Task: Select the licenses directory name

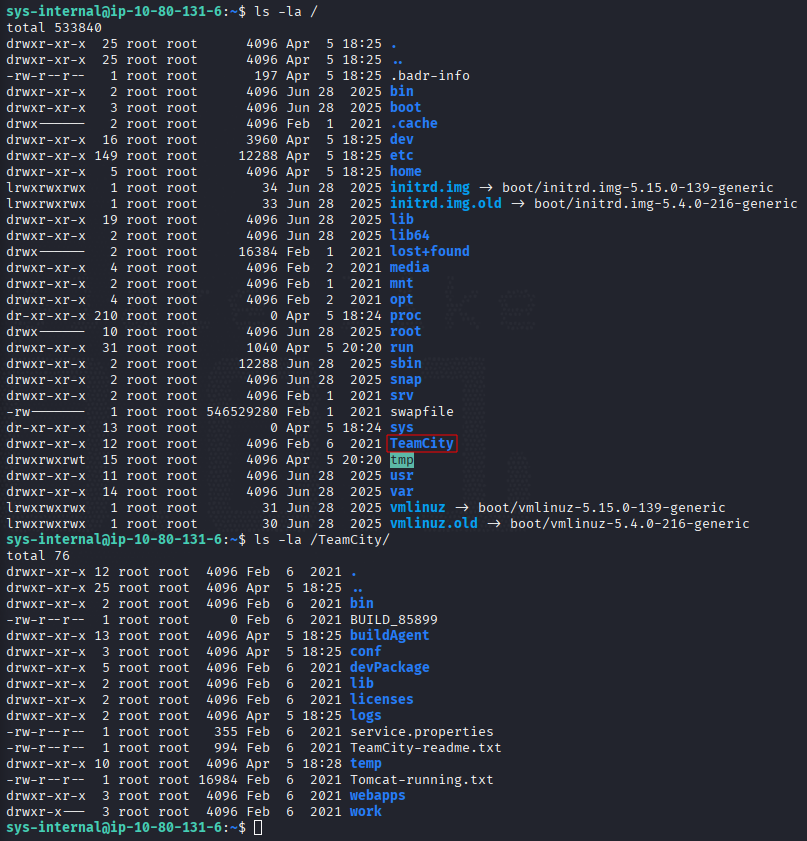Action: pyautogui.click(x=382, y=700)
